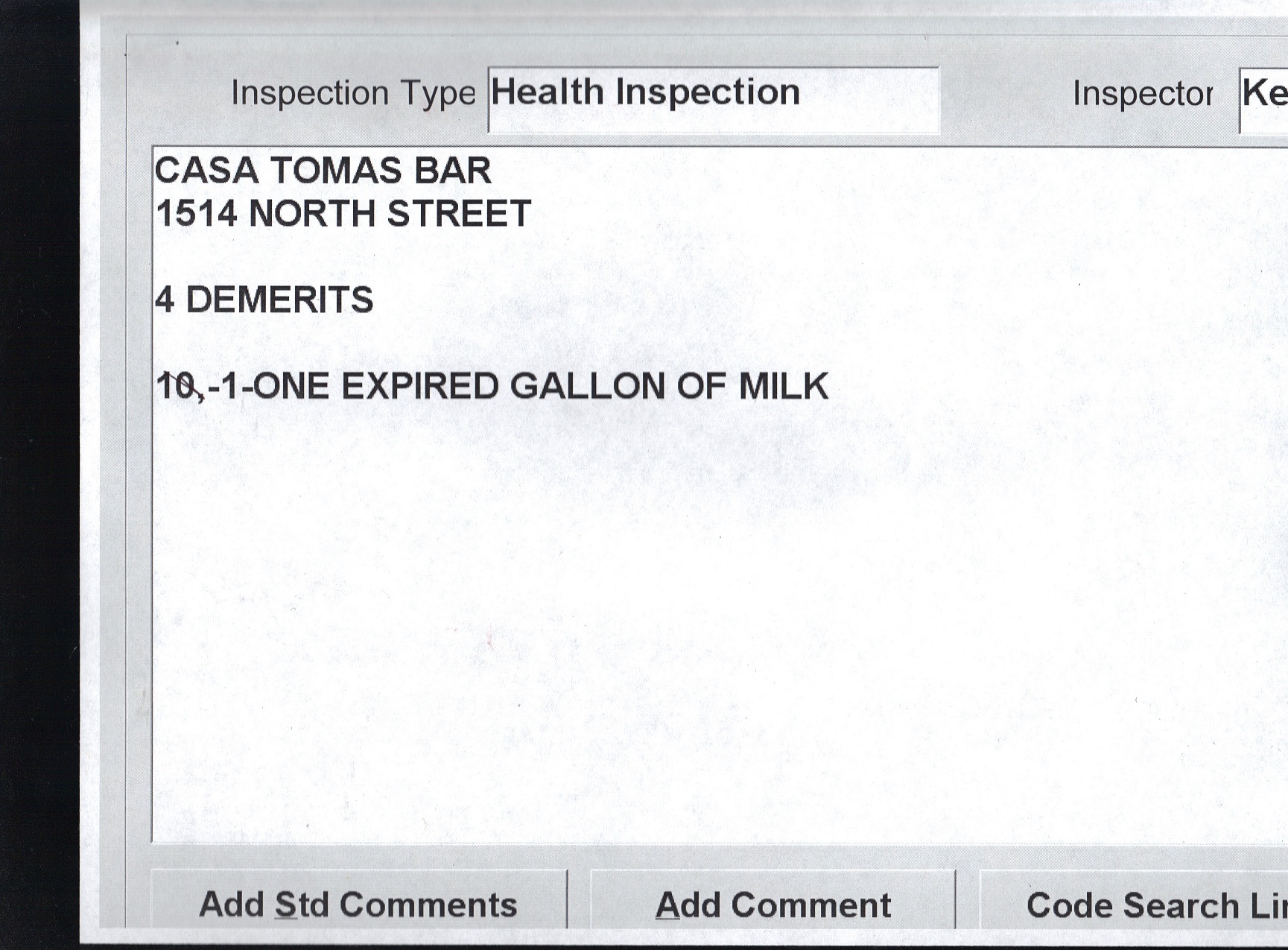Click the Inspection Type label
This screenshot has width=1288, height=950.
[x=352, y=93]
